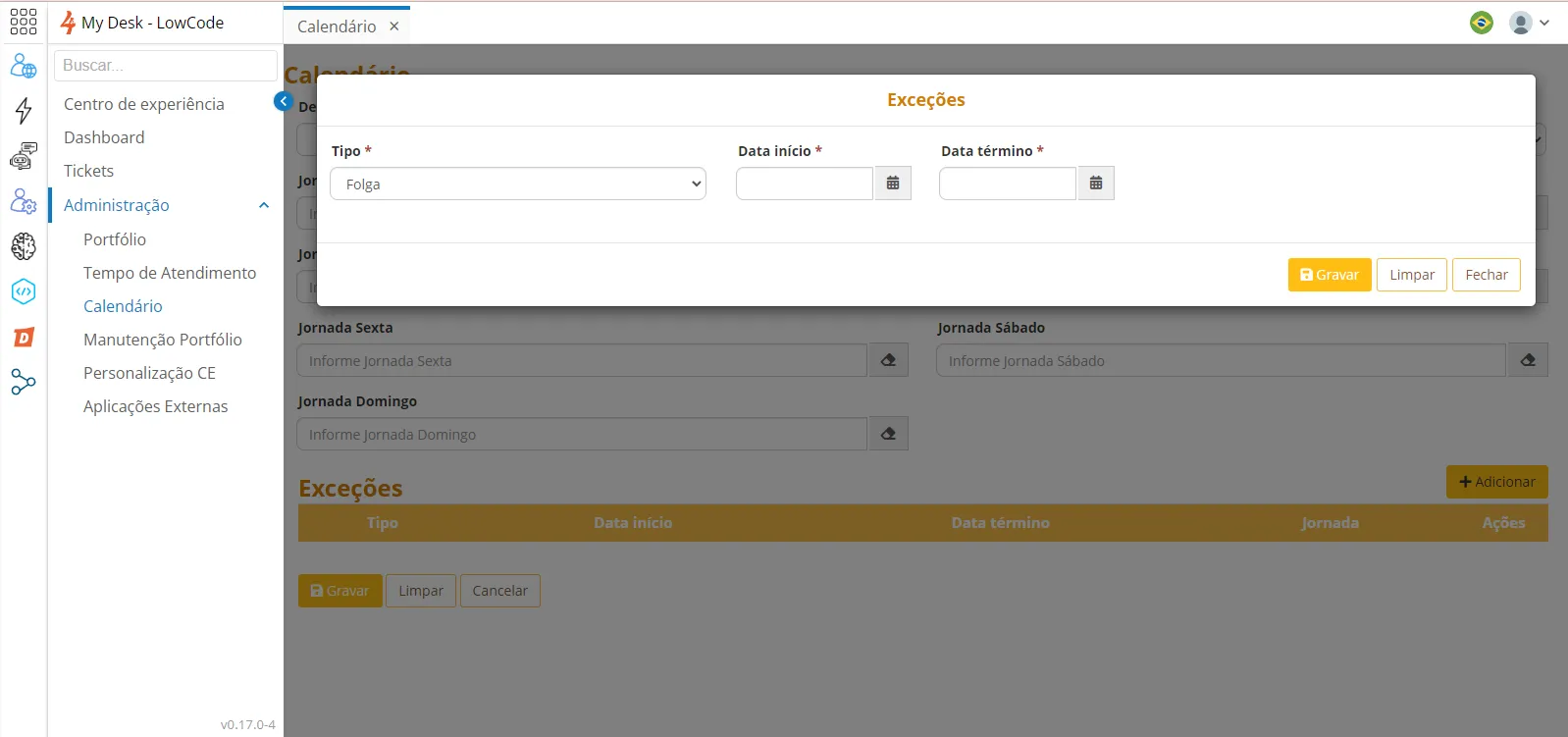Go to Dashboard in sidebar

pos(104,137)
